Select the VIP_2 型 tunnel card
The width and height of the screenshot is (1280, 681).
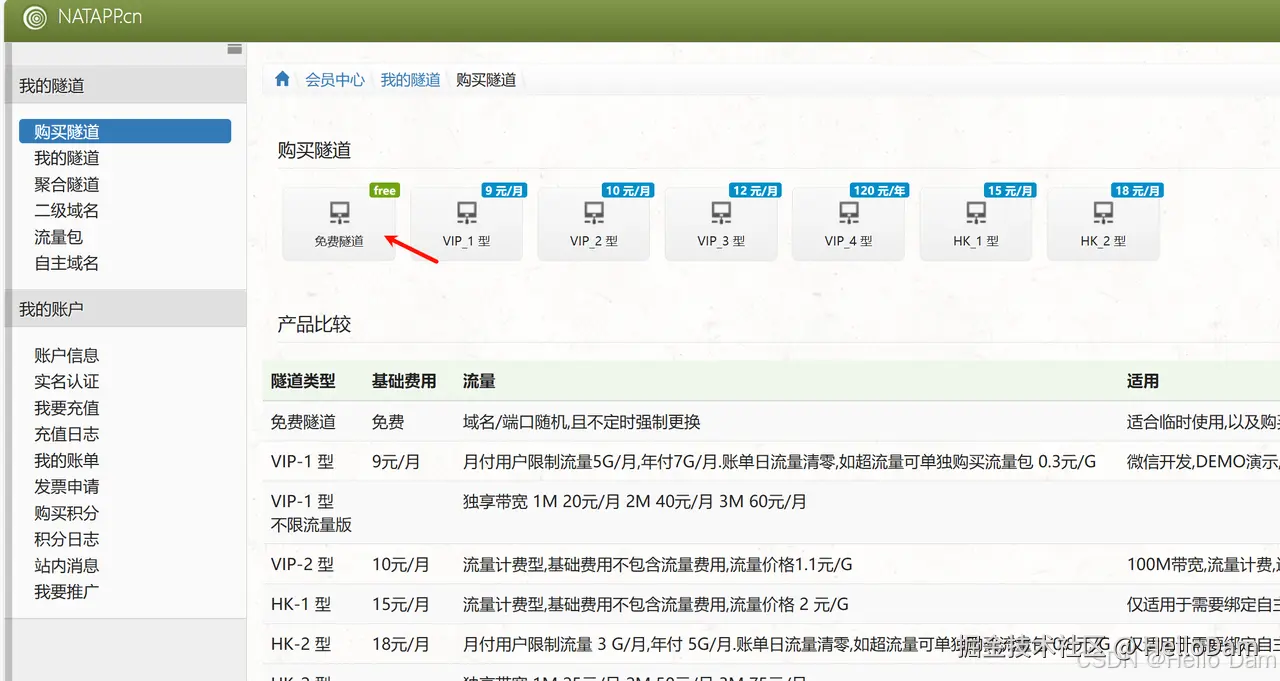pyautogui.click(x=594, y=224)
